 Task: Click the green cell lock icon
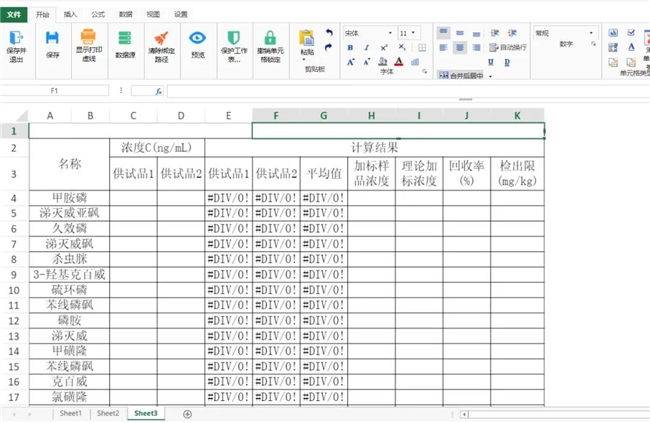(x=270, y=43)
